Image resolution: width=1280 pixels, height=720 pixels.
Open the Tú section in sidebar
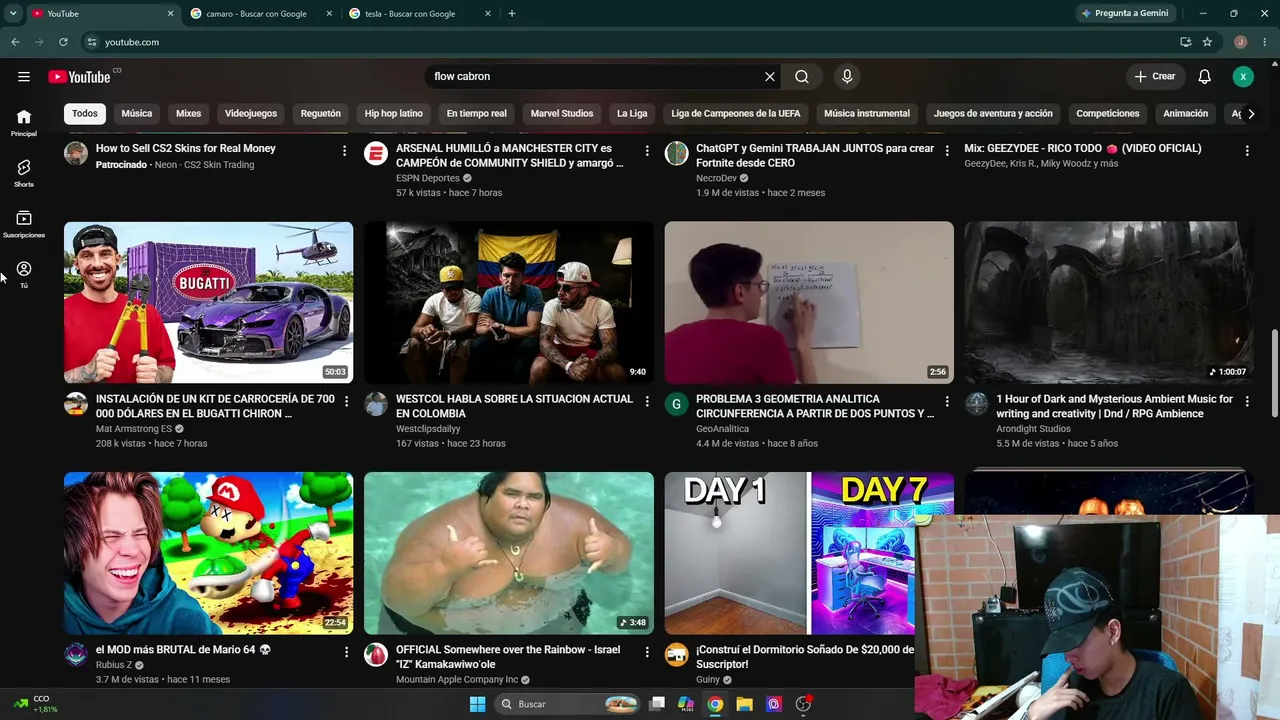tap(24, 275)
